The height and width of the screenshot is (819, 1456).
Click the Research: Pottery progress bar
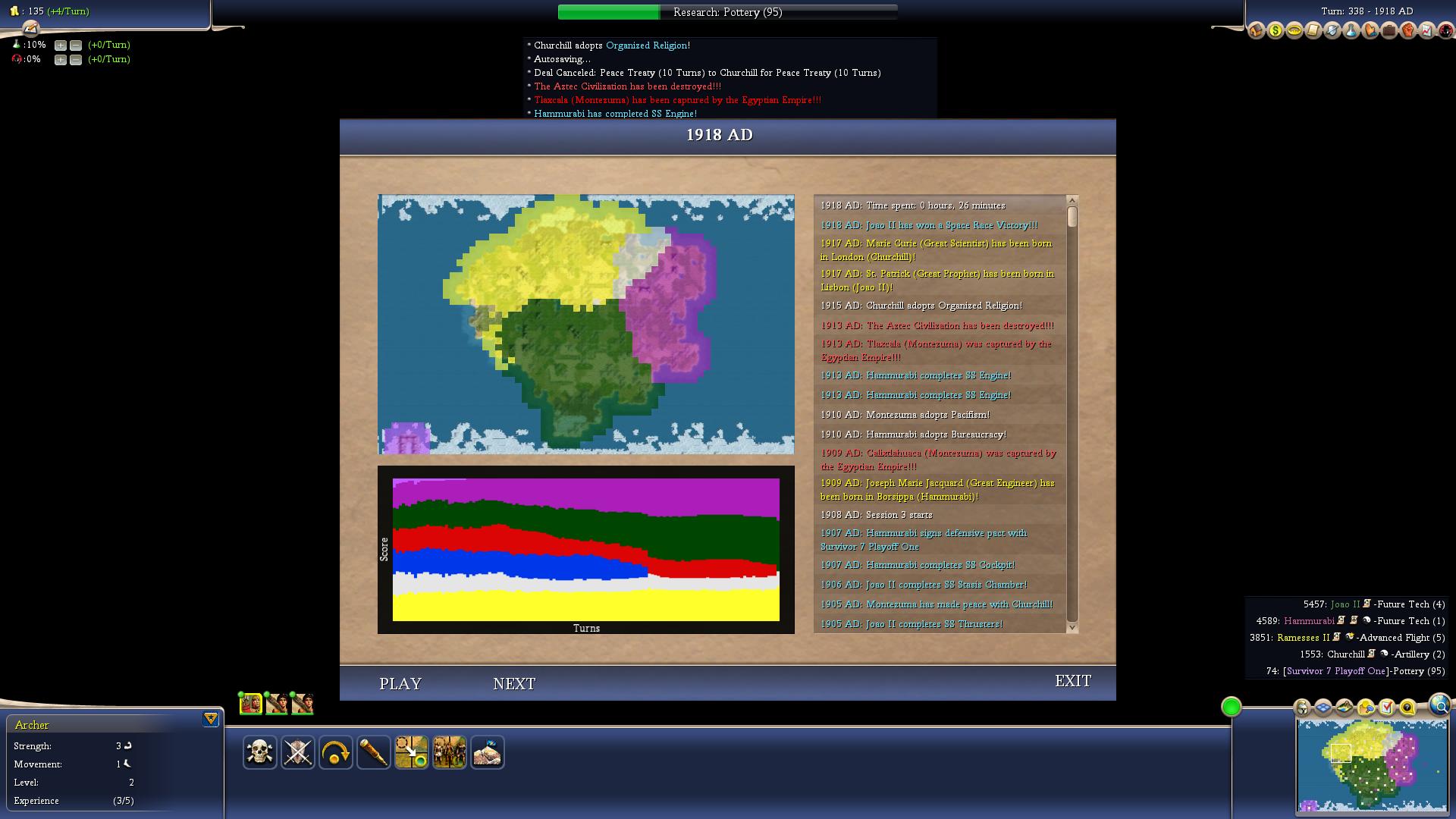[x=728, y=12]
